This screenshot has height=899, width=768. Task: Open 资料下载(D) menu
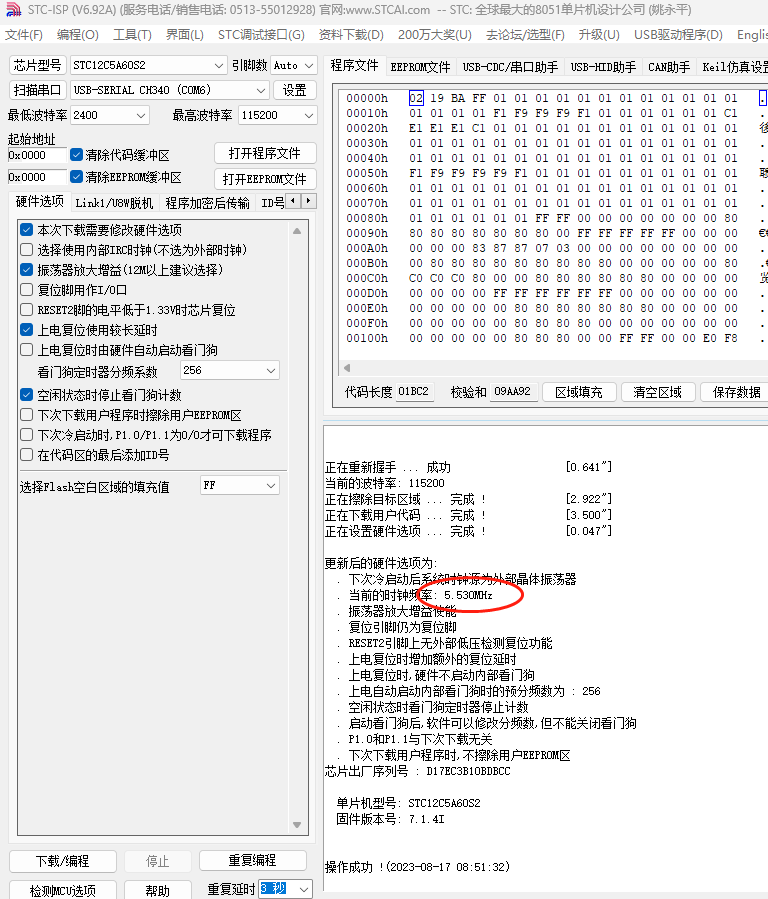point(351,35)
